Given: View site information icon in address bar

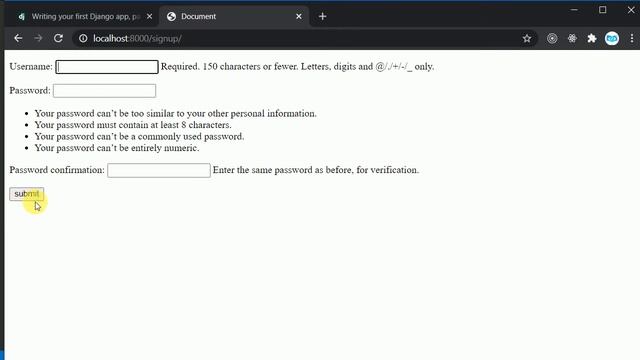Looking at the screenshot, I should tap(83, 38).
